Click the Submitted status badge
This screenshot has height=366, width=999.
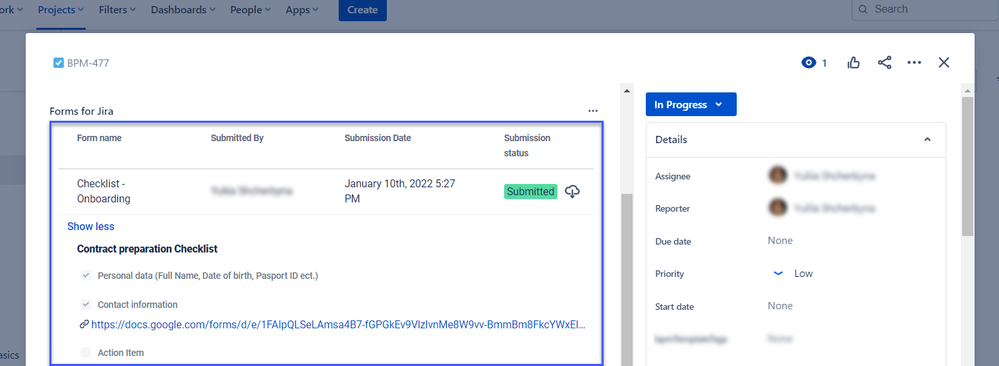(x=531, y=191)
